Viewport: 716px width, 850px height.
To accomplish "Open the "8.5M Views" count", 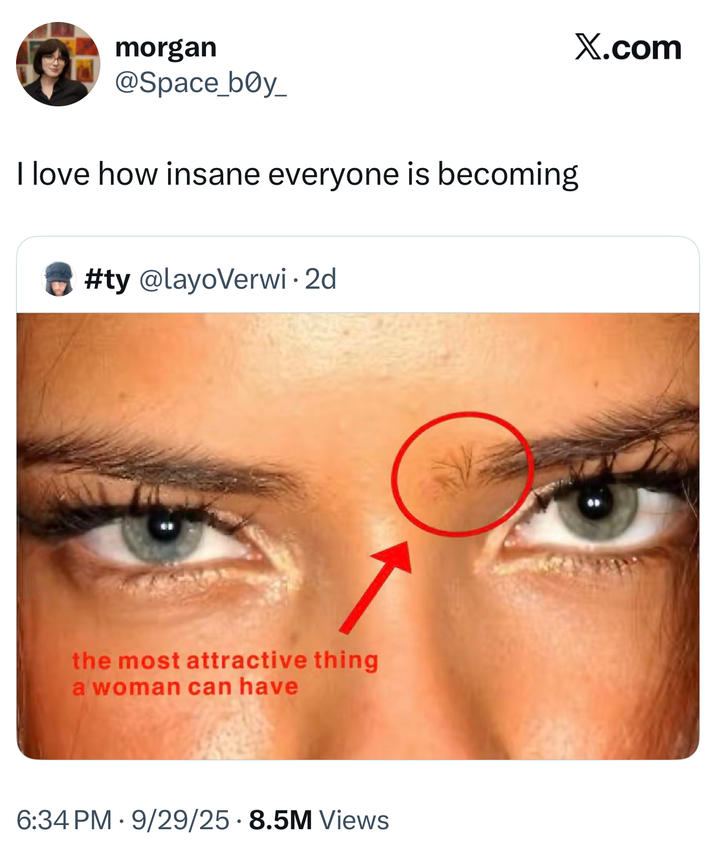I will 318,821.
